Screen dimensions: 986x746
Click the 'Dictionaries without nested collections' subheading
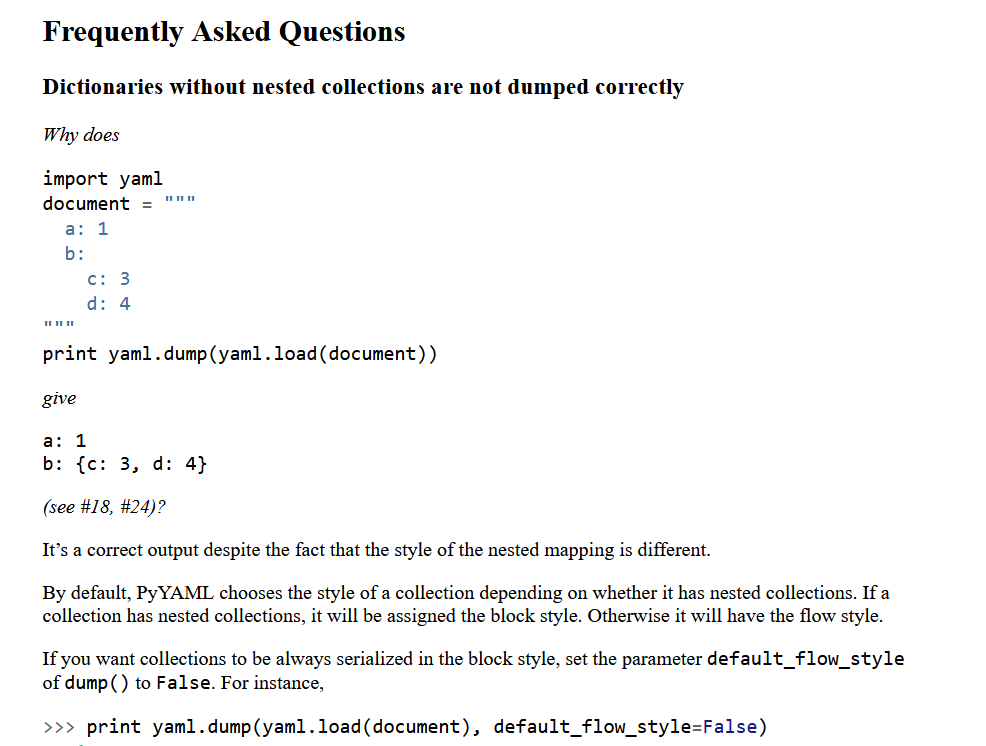pos(362,87)
